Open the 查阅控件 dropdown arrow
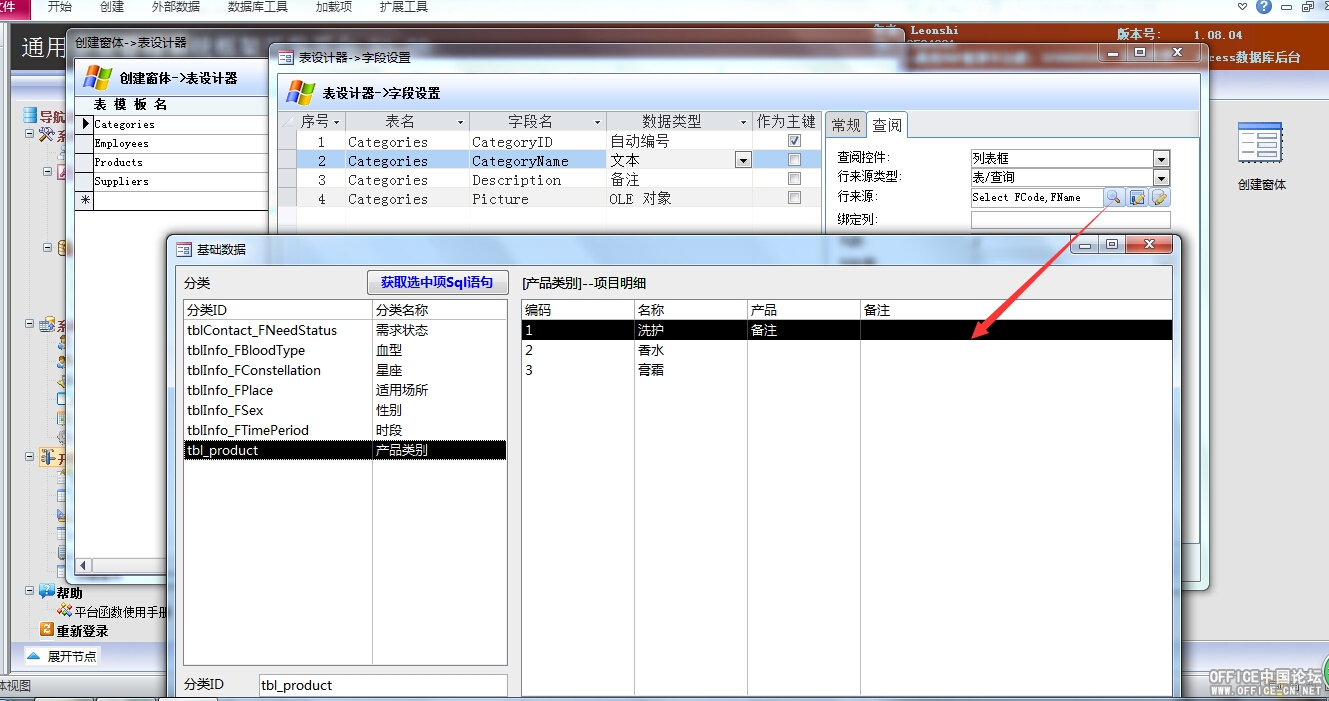1329x701 pixels. pos(1161,159)
